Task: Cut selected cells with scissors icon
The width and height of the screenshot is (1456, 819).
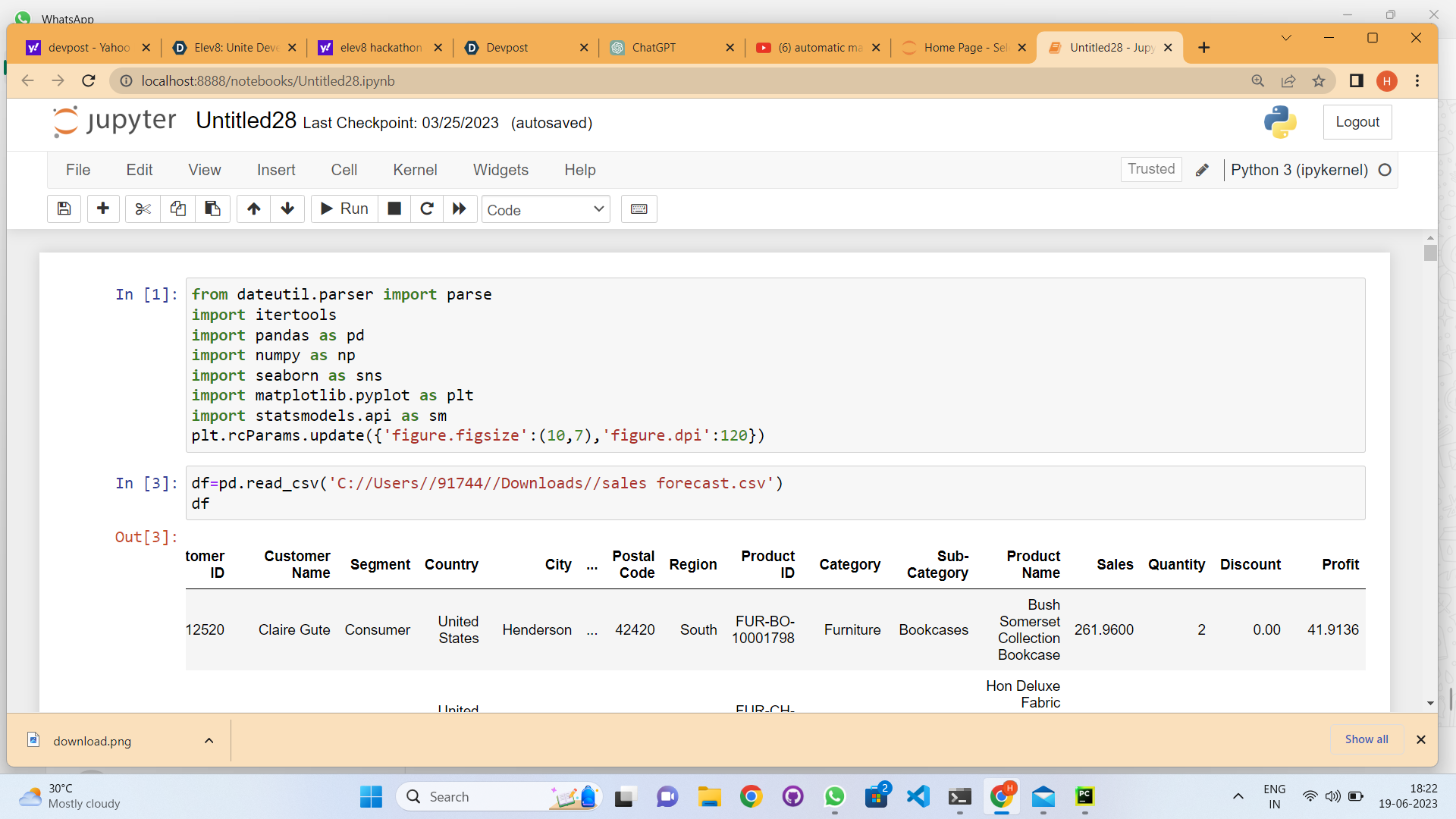Action: pyautogui.click(x=143, y=209)
